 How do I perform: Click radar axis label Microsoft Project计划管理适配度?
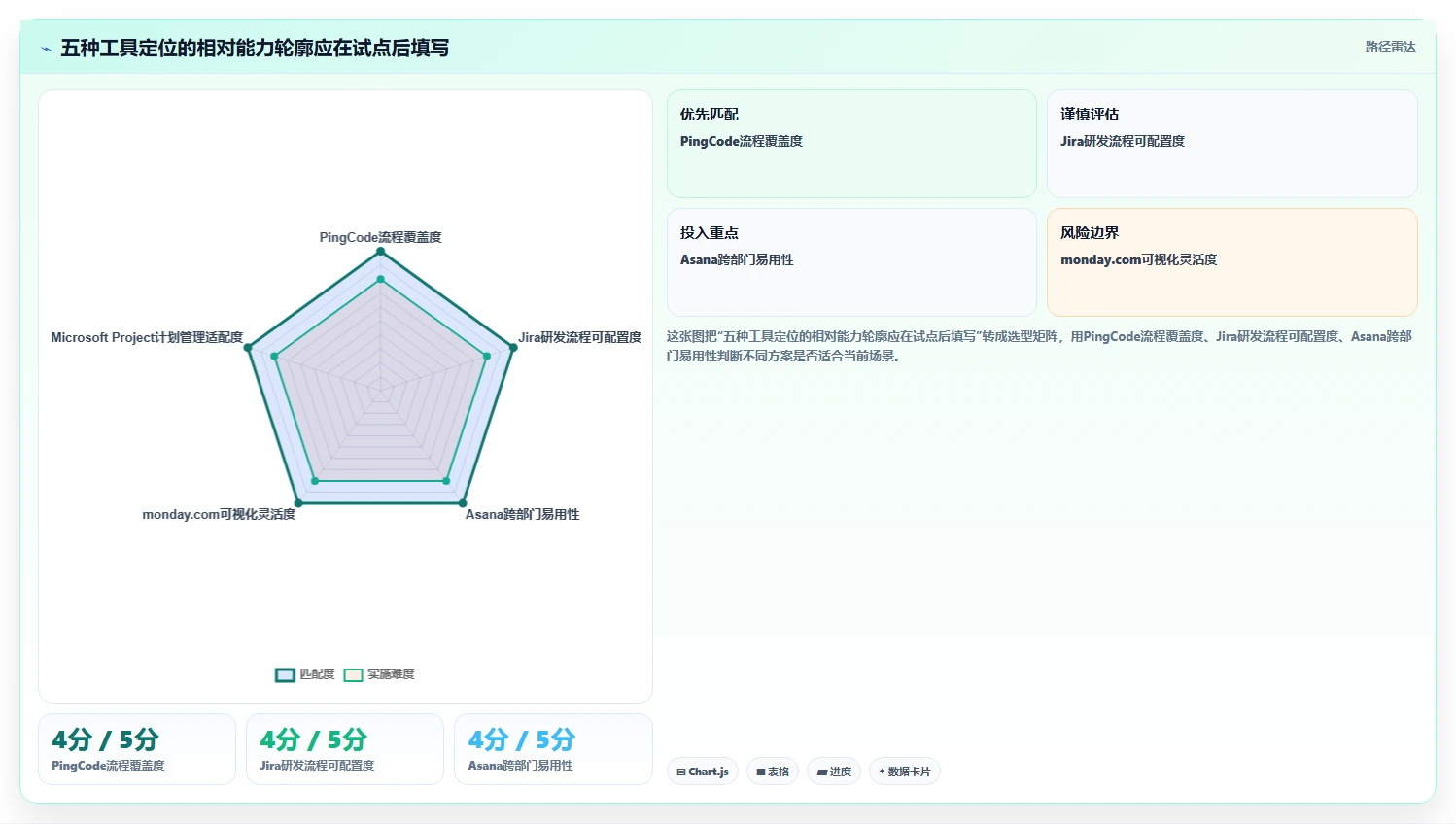click(147, 337)
